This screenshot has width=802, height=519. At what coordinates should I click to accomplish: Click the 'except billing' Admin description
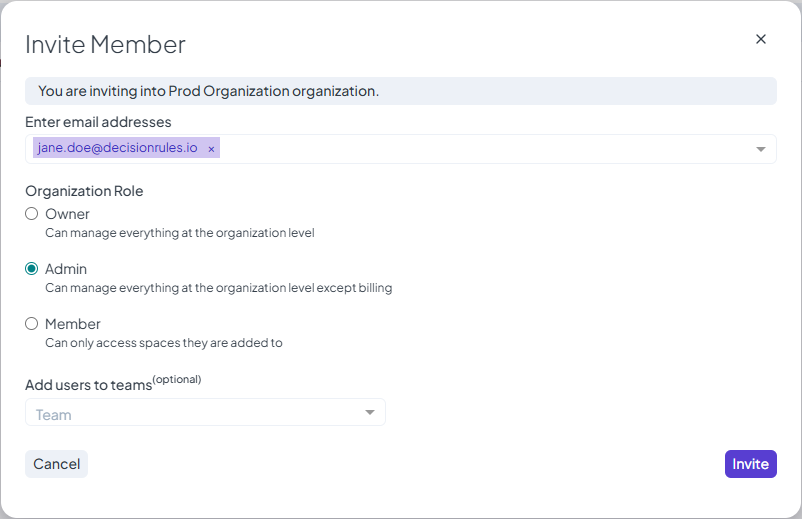coord(354,288)
